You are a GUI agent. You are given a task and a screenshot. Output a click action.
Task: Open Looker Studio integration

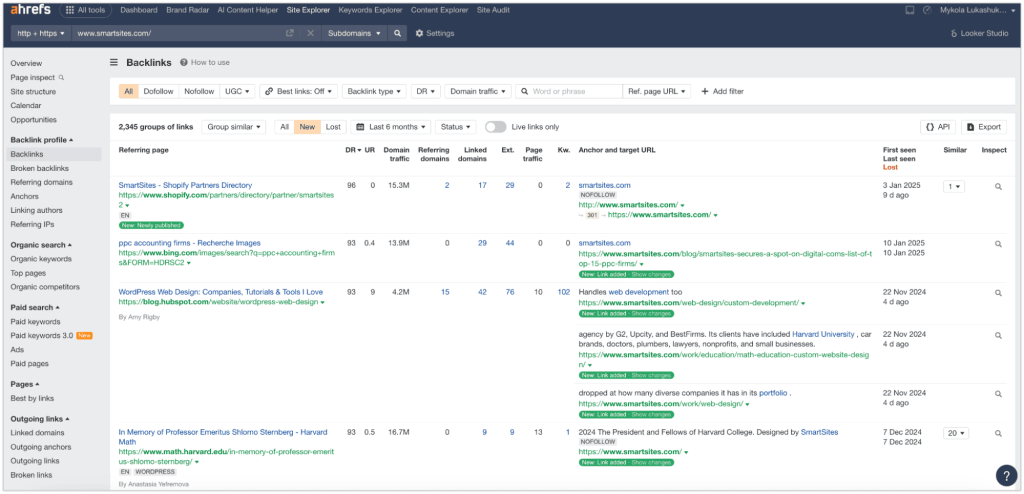click(x=980, y=33)
